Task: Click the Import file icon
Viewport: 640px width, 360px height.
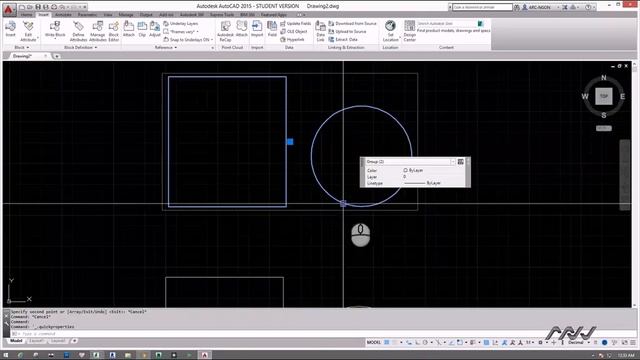Action: click(257, 29)
